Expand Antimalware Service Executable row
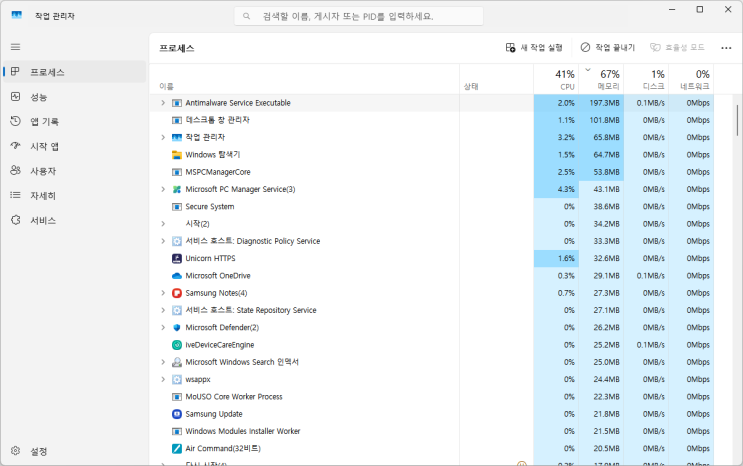 coord(163,103)
